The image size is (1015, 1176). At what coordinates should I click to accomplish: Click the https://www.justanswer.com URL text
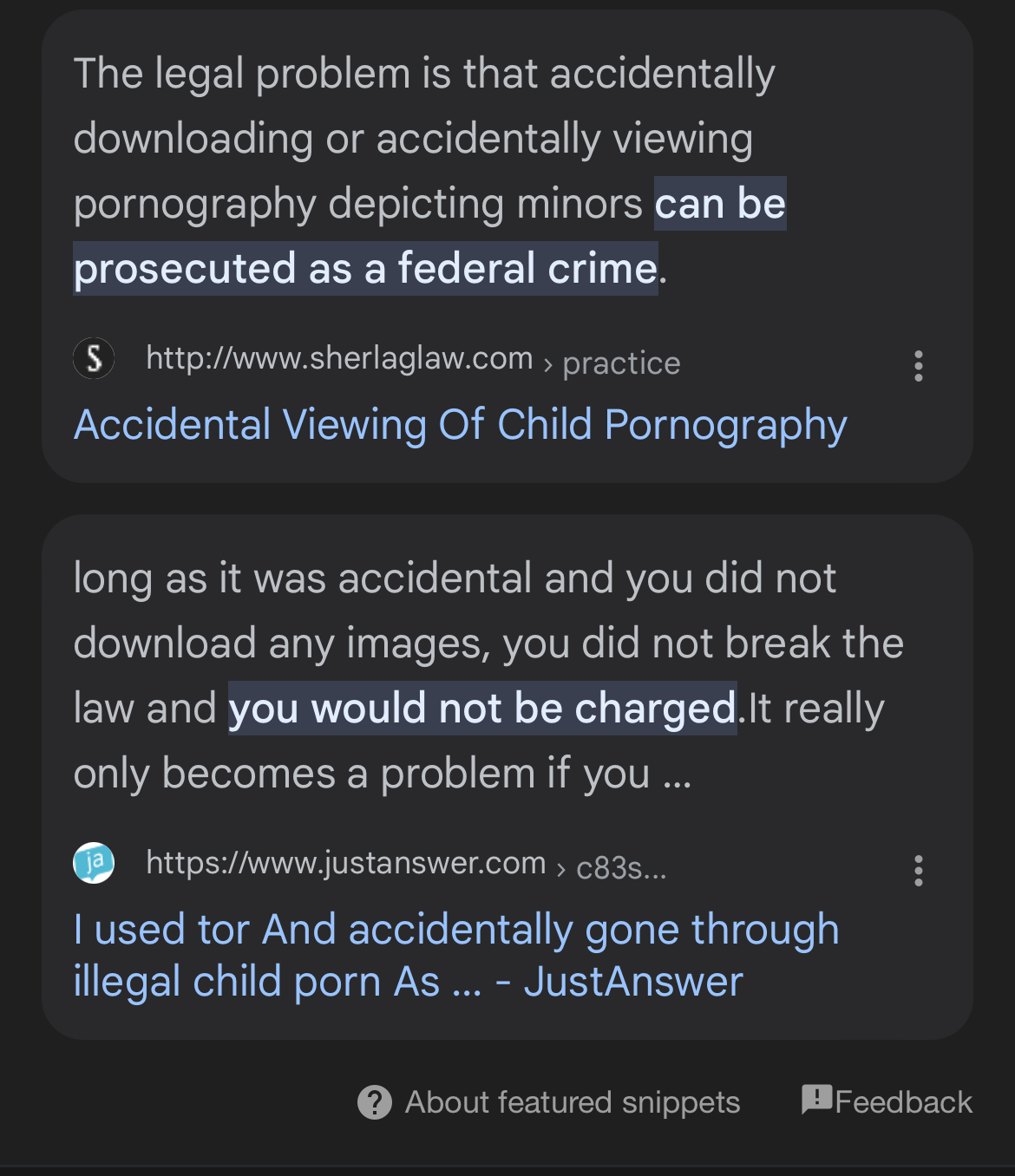346,863
